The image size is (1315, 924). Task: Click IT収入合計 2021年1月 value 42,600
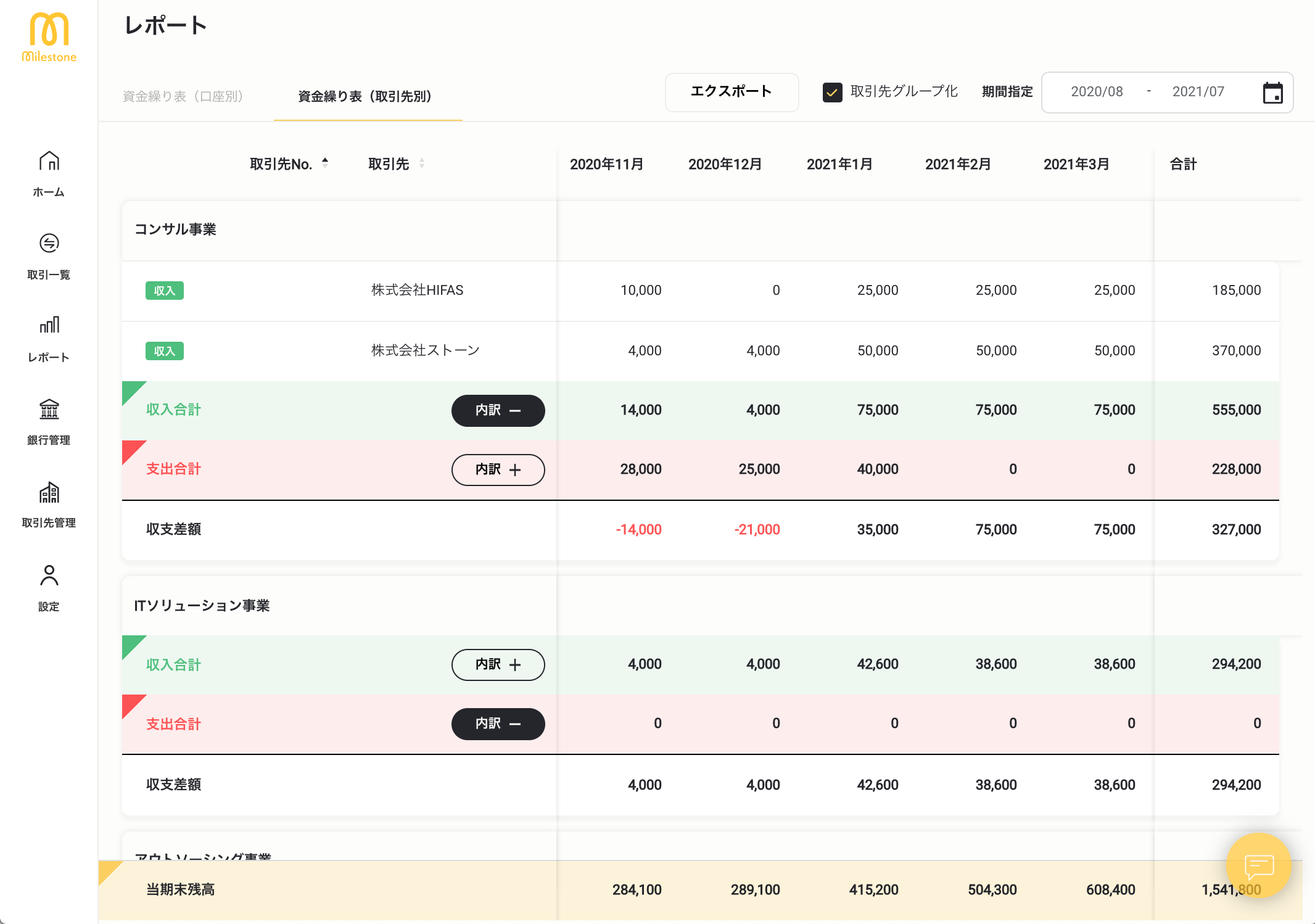point(877,664)
